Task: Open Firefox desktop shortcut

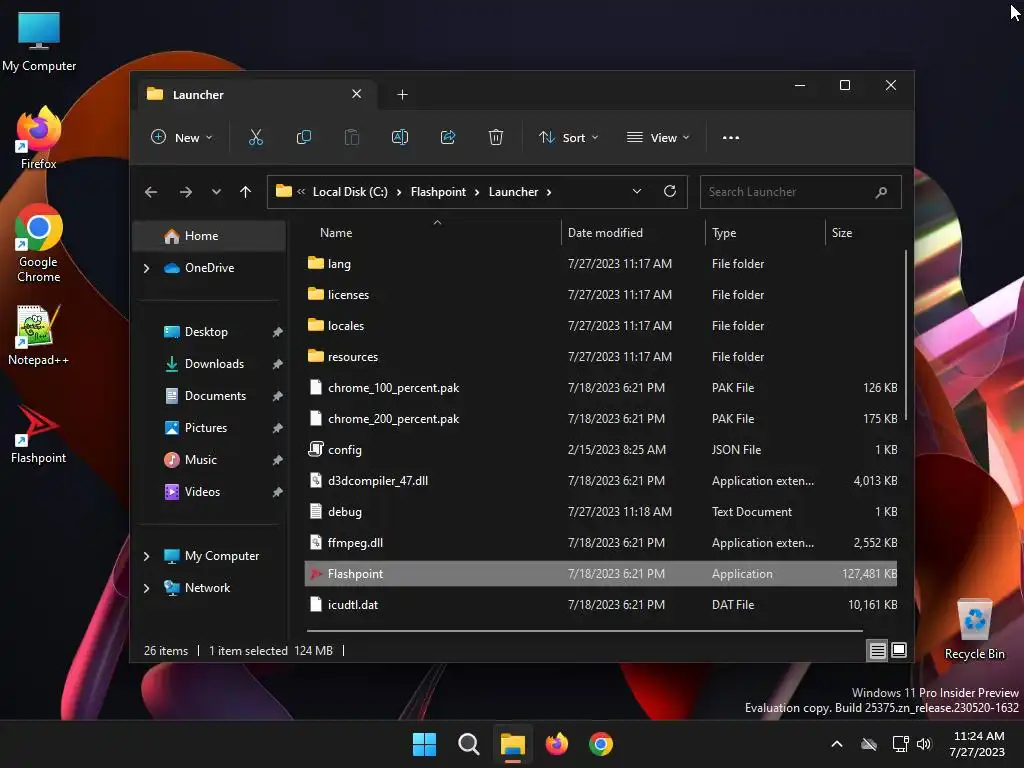Action: 39,138
